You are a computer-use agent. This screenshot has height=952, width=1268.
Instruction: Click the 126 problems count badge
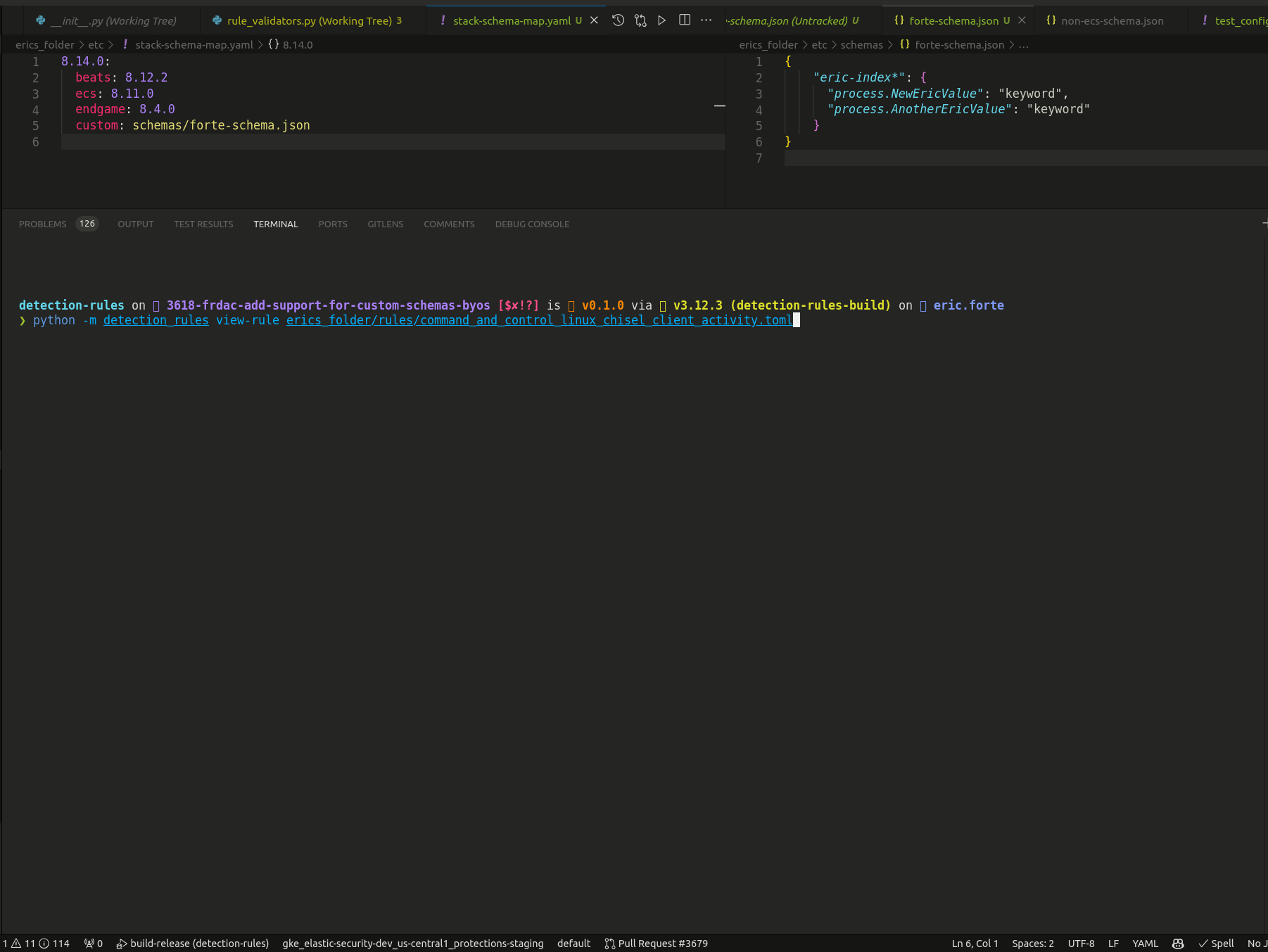(87, 224)
